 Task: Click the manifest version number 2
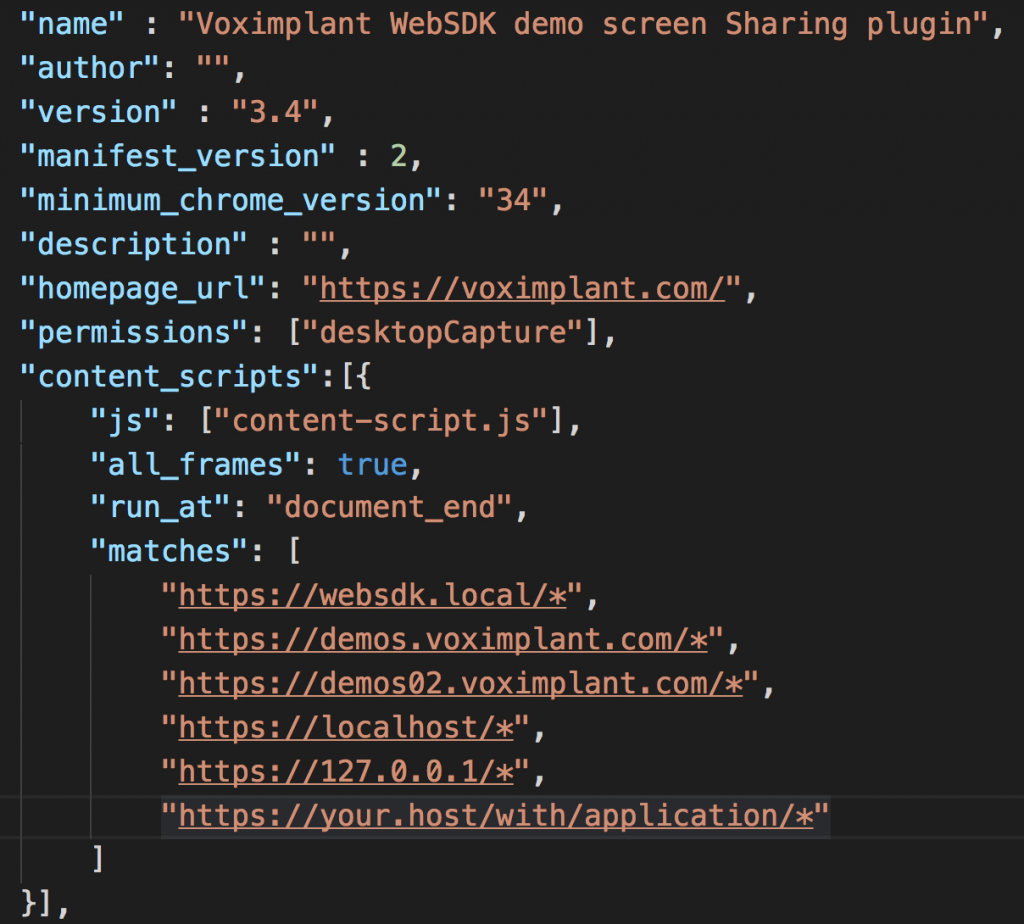(398, 156)
